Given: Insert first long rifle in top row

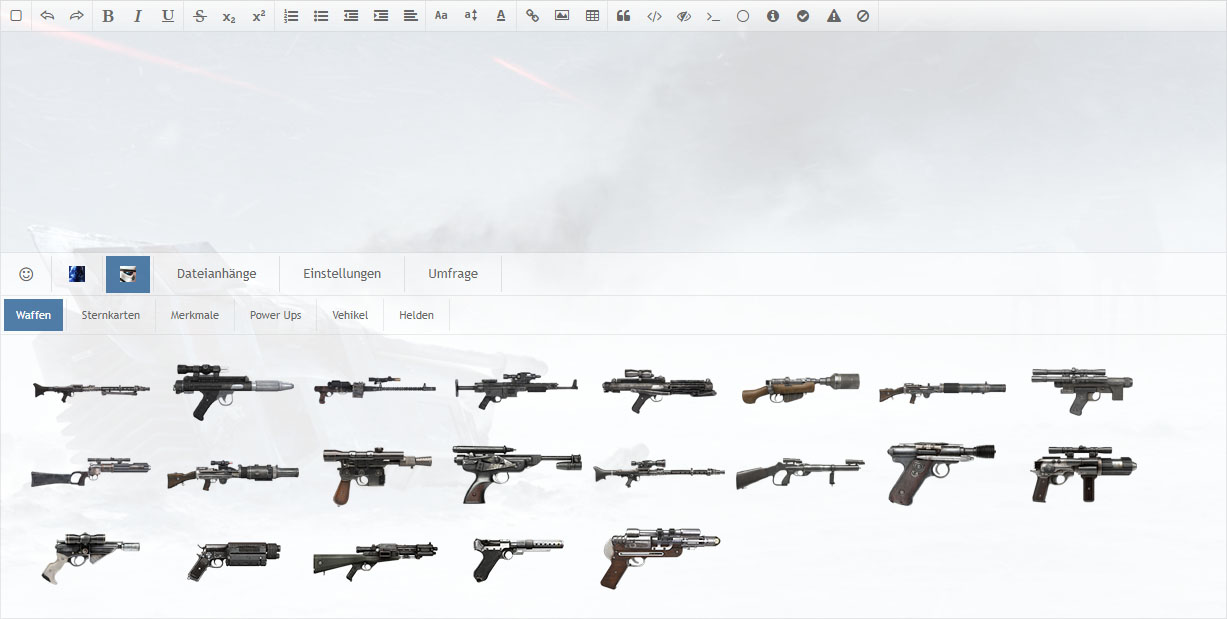Looking at the screenshot, I should [x=91, y=390].
